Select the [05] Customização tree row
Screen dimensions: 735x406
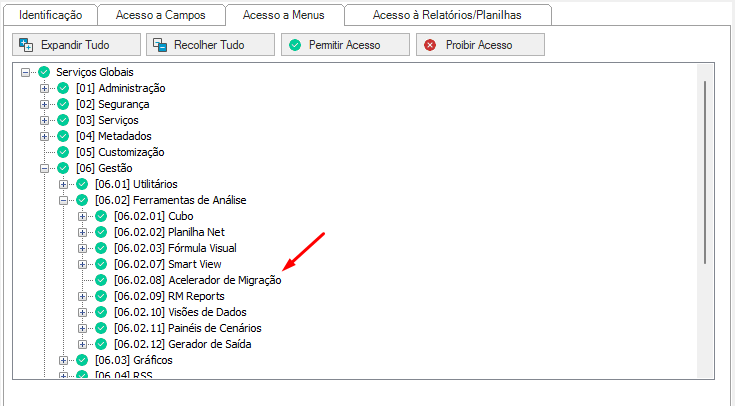(x=120, y=152)
